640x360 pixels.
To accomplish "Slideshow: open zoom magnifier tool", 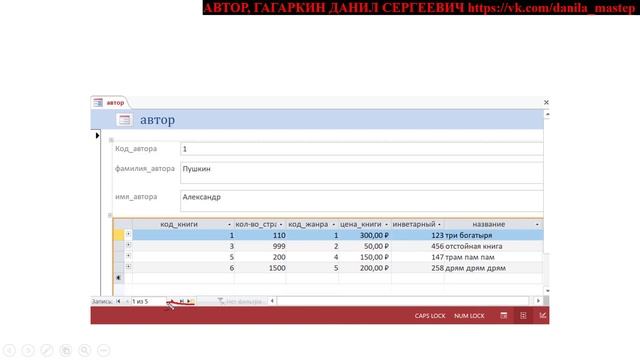I will coord(84,350).
